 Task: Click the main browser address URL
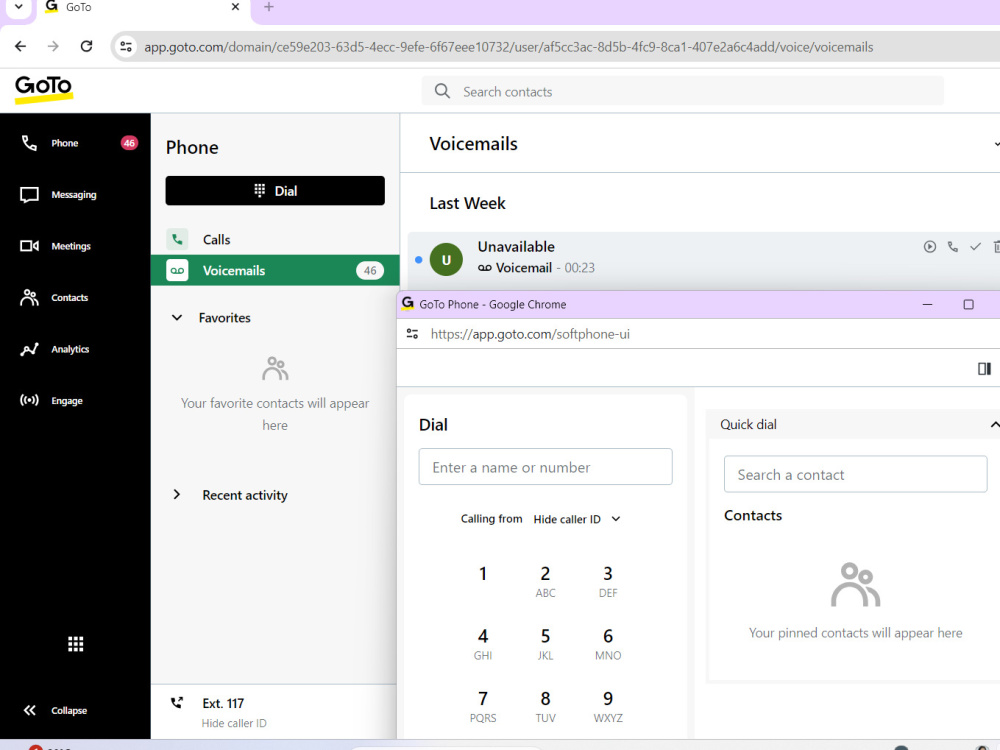[508, 47]
